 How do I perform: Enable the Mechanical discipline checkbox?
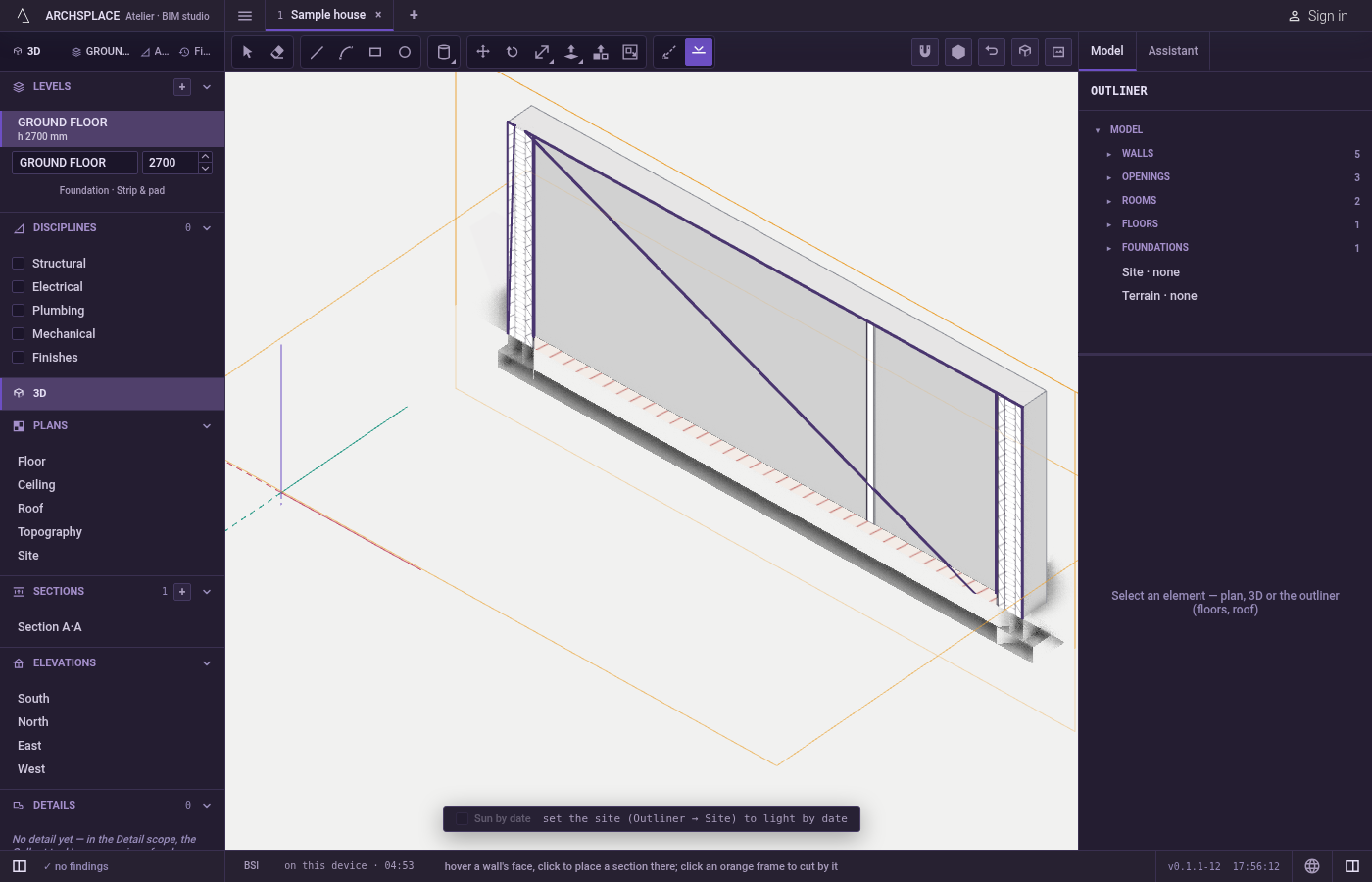18,334
